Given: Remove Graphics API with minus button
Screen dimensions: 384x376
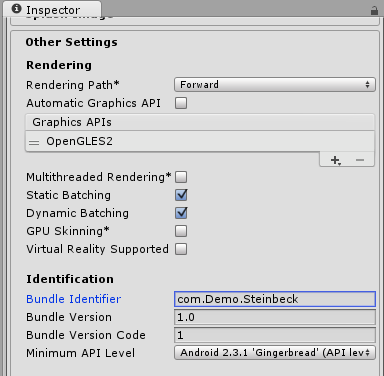Looking at the screenshot, I should click(x=360, y=160).
